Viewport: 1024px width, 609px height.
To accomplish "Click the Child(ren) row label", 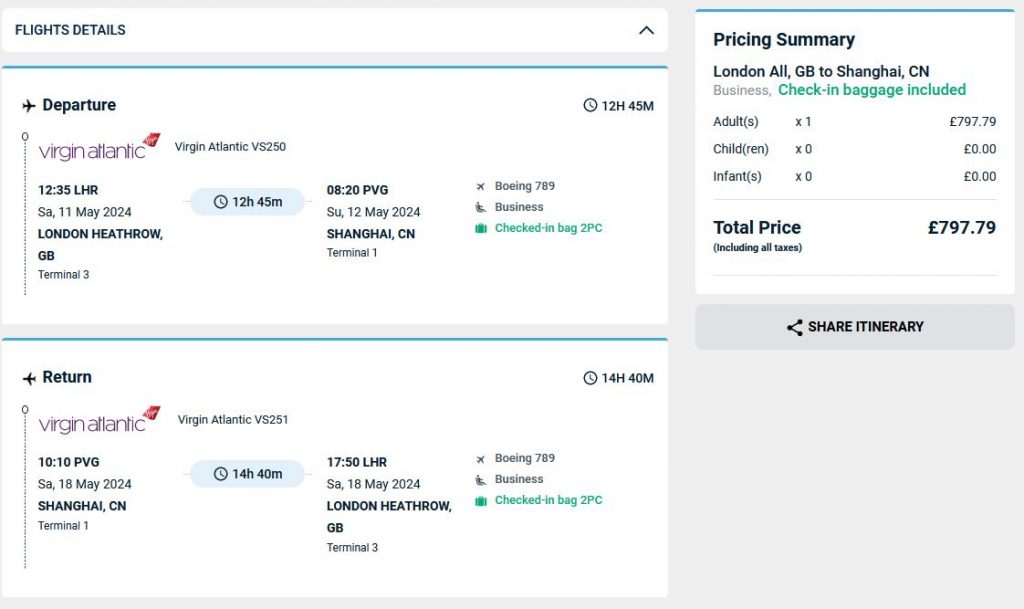I will pyautogui.click(x=741, y=149).
